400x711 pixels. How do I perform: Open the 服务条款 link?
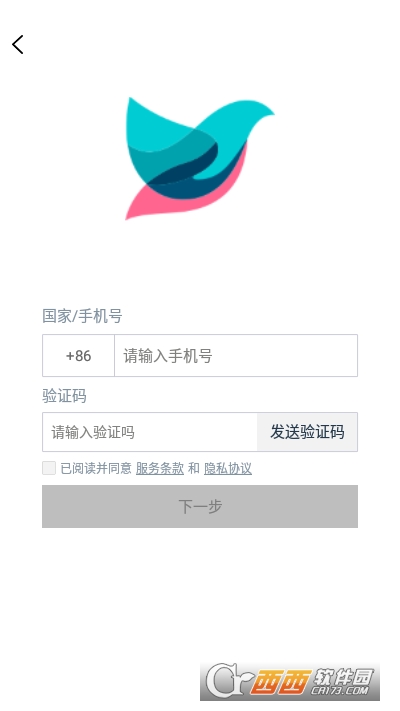[160, 468]
